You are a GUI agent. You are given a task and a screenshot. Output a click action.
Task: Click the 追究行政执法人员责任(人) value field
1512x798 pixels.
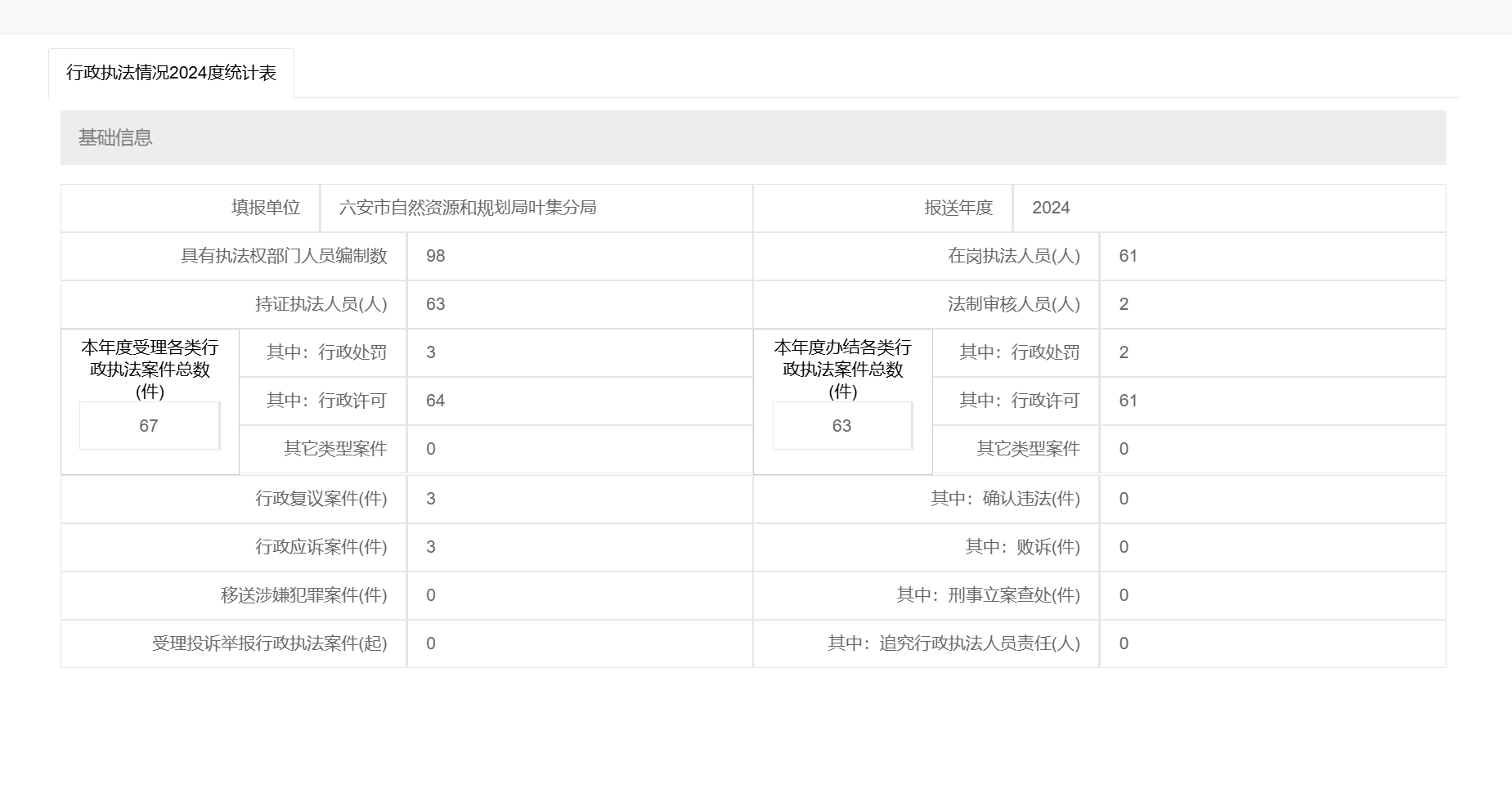pyautogui.click(x=1272, y=643)
